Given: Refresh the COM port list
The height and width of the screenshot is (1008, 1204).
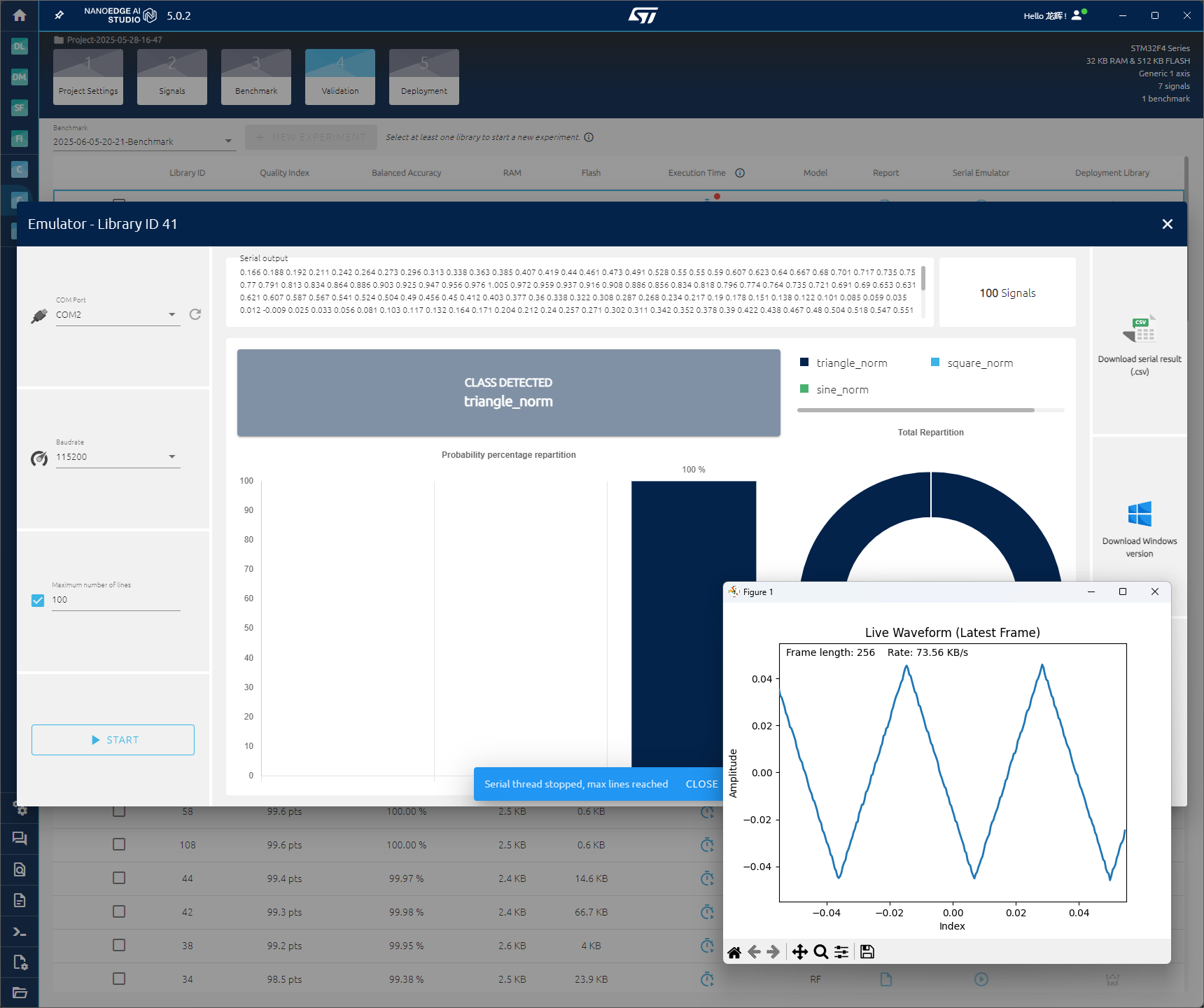Looking at the screenshot, I should click(x=195, y=314).
